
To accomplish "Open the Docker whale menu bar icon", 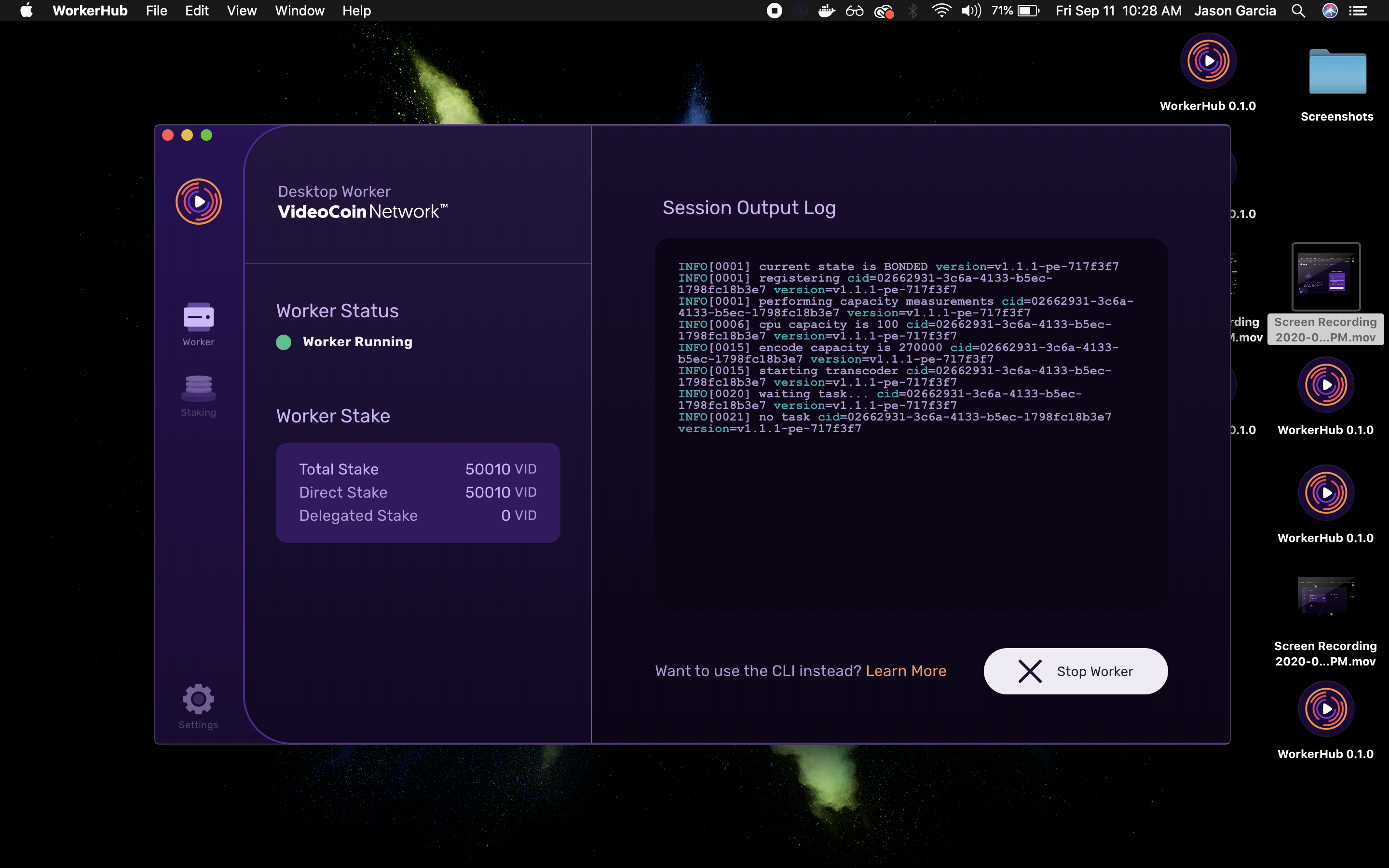I will pyautogui.click(x=826, y=10).
